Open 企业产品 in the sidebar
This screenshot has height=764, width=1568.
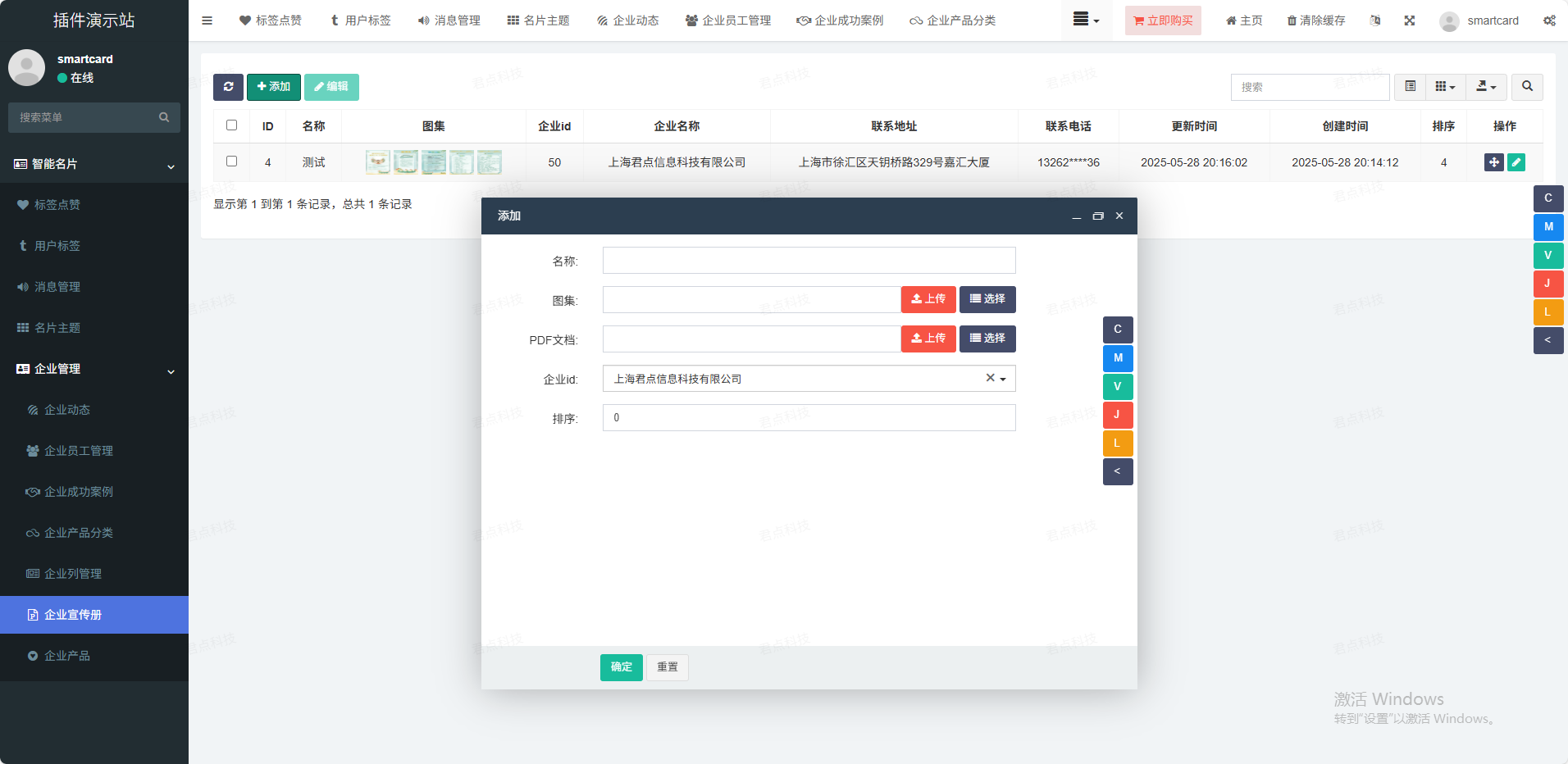pos(67,656)
